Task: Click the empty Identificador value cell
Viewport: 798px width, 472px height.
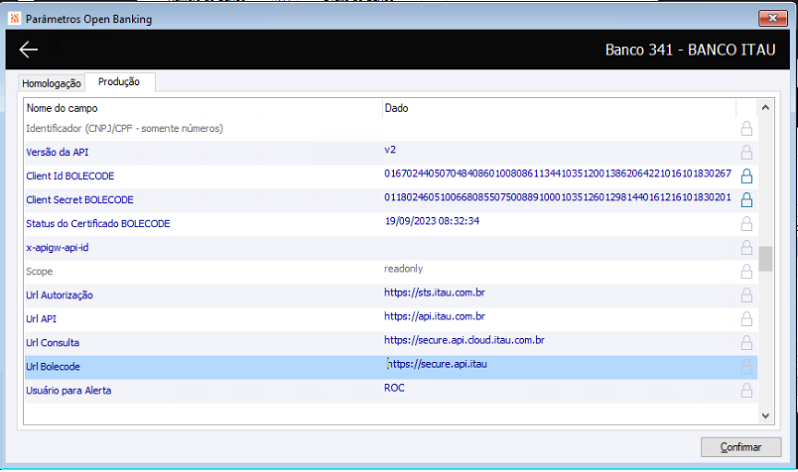Action: (x=560, y=128)
